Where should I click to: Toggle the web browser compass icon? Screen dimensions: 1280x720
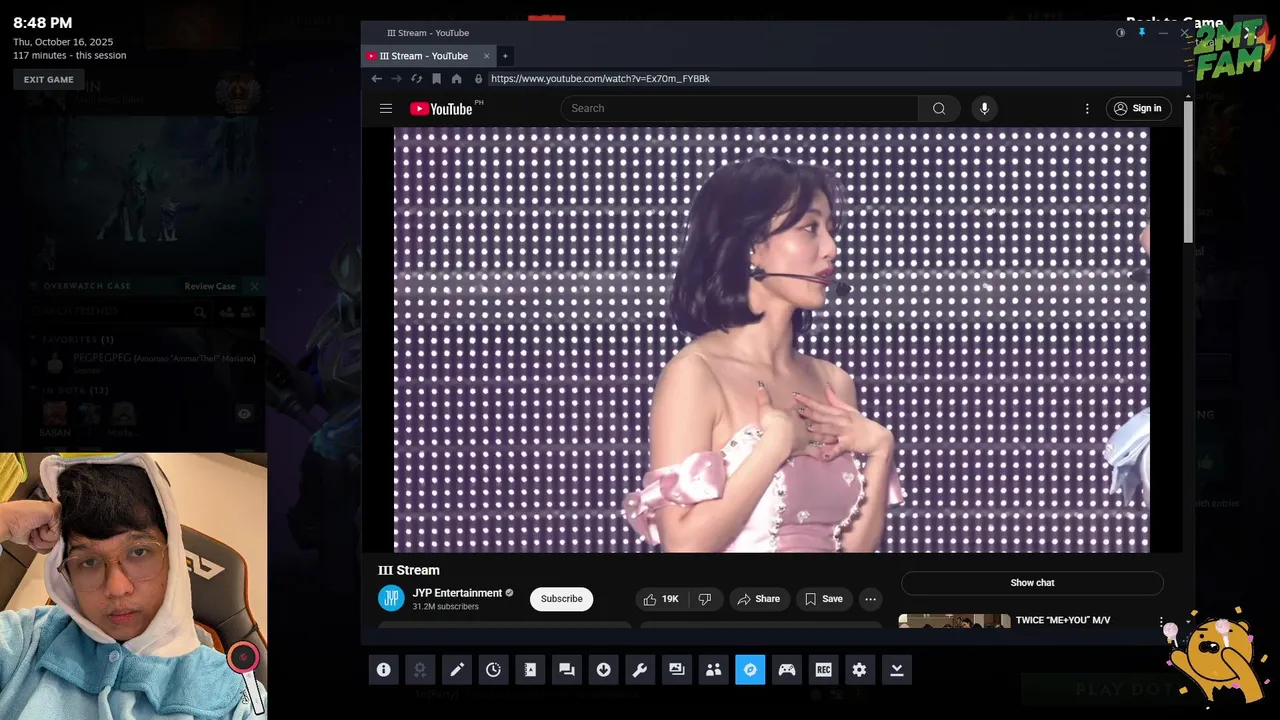(x=750, y=670)
